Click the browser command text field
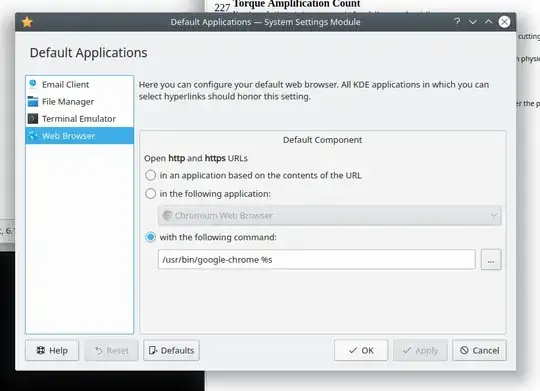Viewport: 540px width, 391px height. tap(316, 259)
